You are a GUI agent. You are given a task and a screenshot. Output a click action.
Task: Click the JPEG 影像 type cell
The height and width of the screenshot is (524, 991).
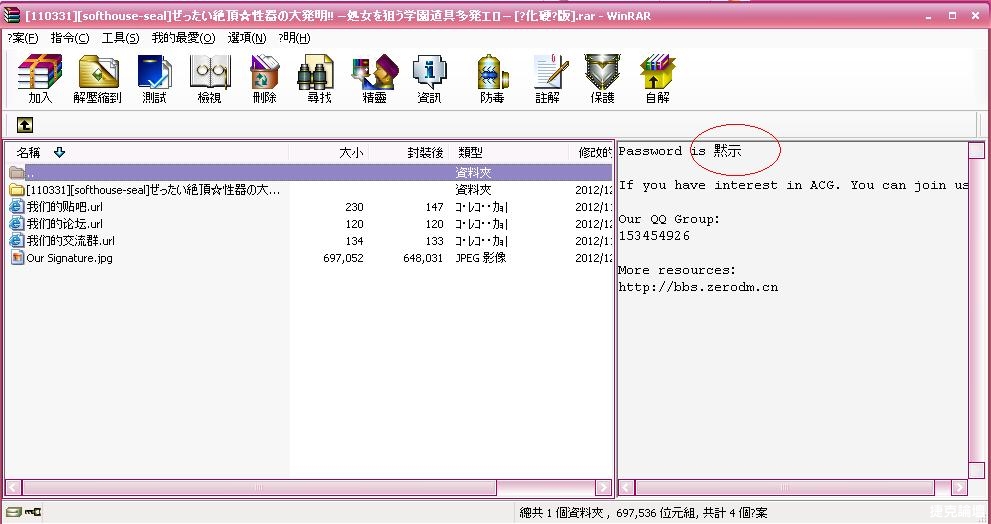tap(480, 258)
